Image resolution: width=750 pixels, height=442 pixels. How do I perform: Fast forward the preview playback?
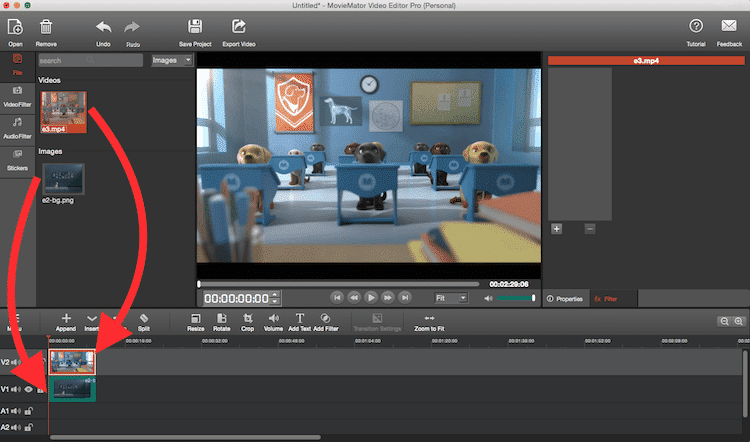pos(388,298)
